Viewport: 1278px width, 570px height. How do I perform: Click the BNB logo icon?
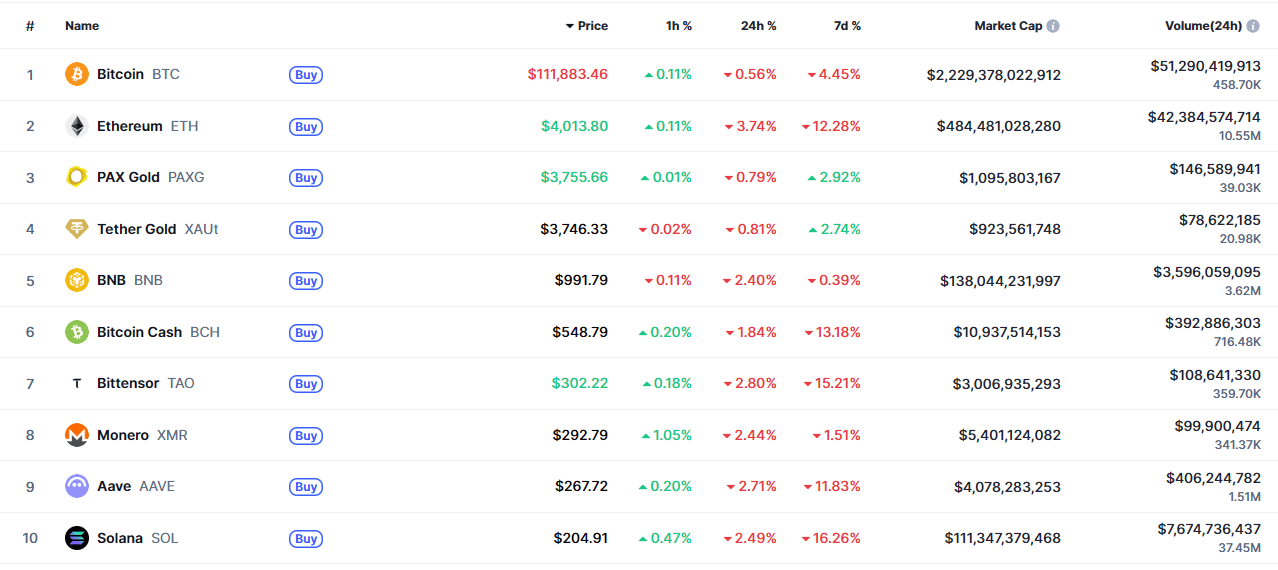click(x=77, y=280)
